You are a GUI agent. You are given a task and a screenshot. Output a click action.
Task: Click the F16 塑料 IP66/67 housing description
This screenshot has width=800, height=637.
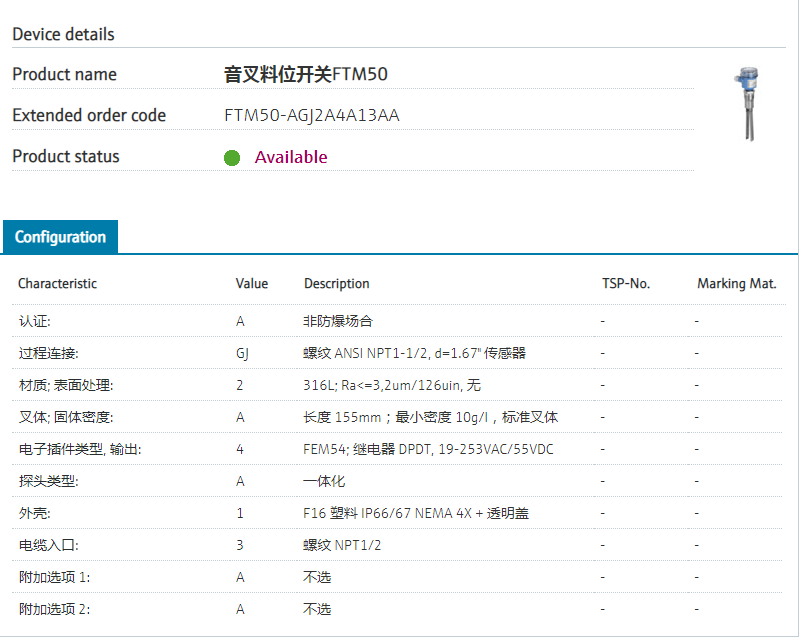[x=416, y=513]
